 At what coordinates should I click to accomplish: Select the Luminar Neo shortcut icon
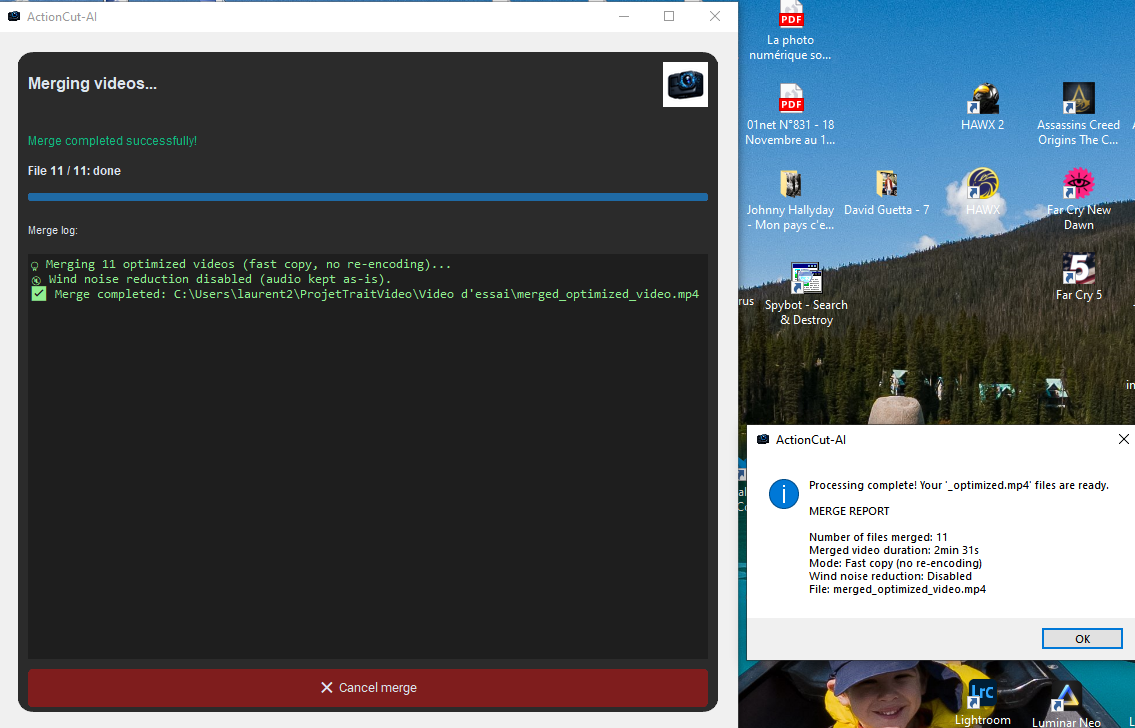pyautogui.click(x=1066, y=705)
